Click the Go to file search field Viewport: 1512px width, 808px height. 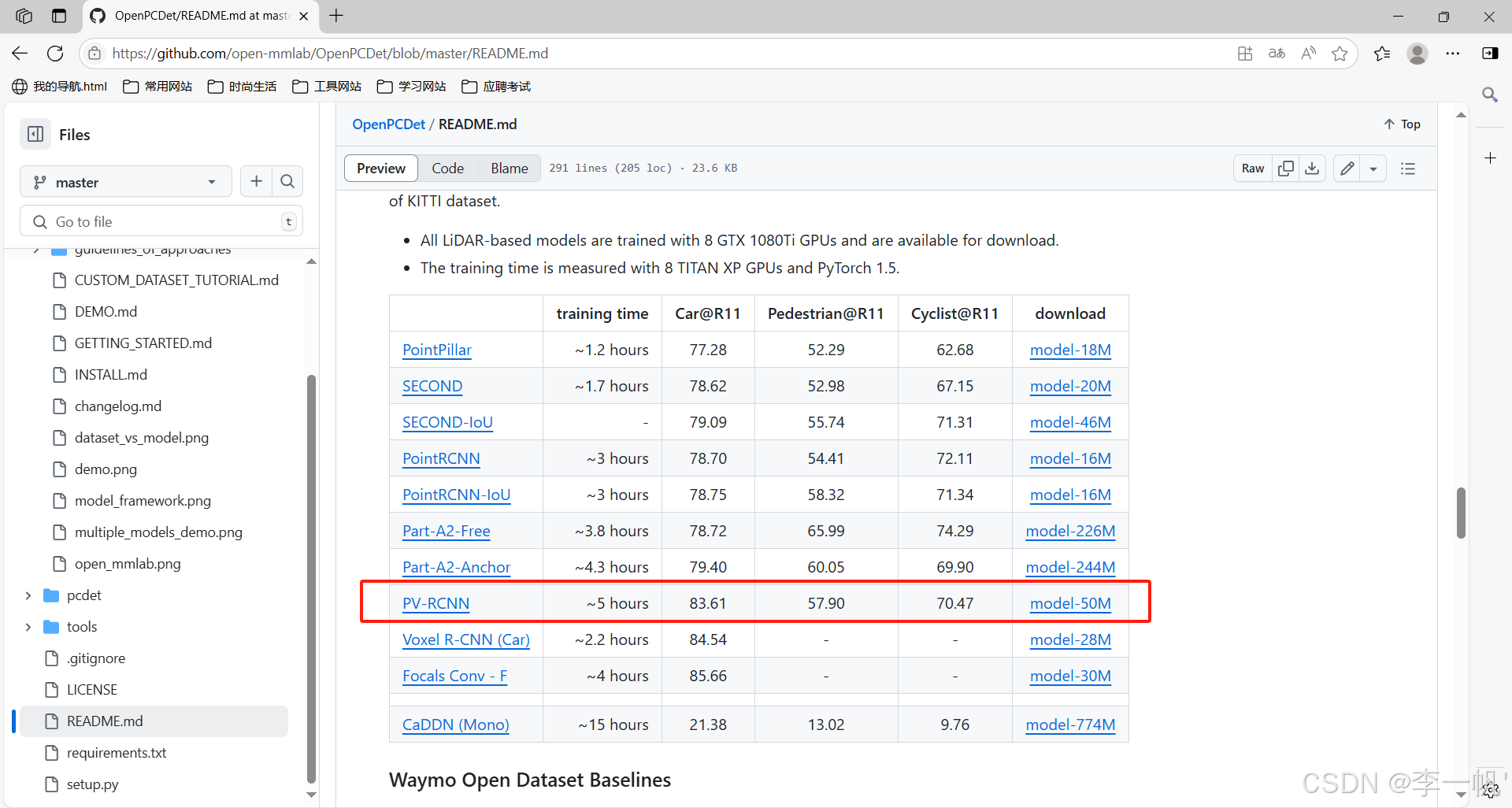point(161,222)
